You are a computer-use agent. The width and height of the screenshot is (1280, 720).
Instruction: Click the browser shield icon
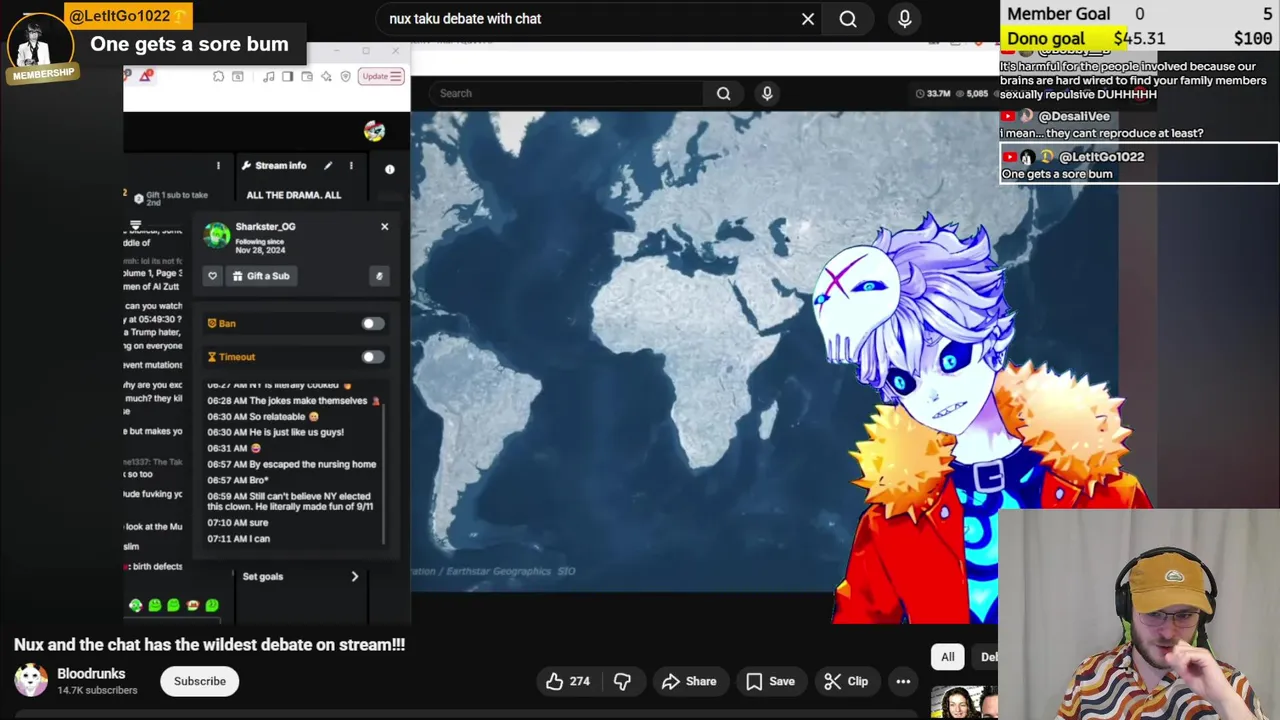tap(346, 77)
